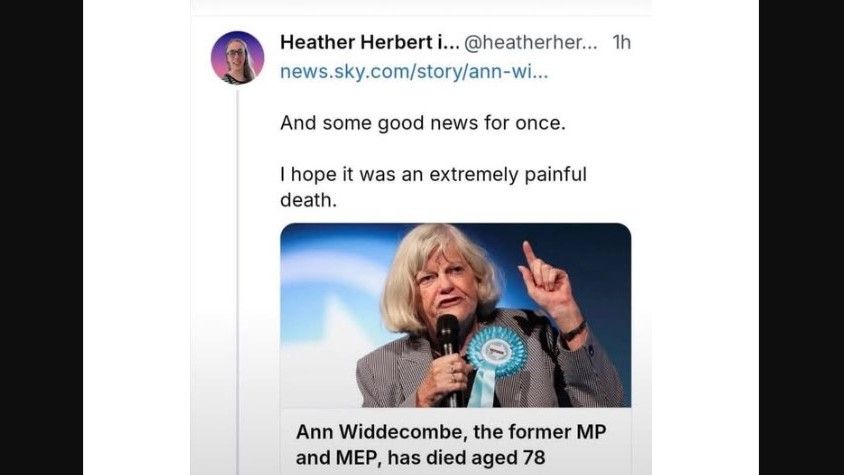Open the article preview image
The height and width of the screenshot is (475, 844).
455,315
